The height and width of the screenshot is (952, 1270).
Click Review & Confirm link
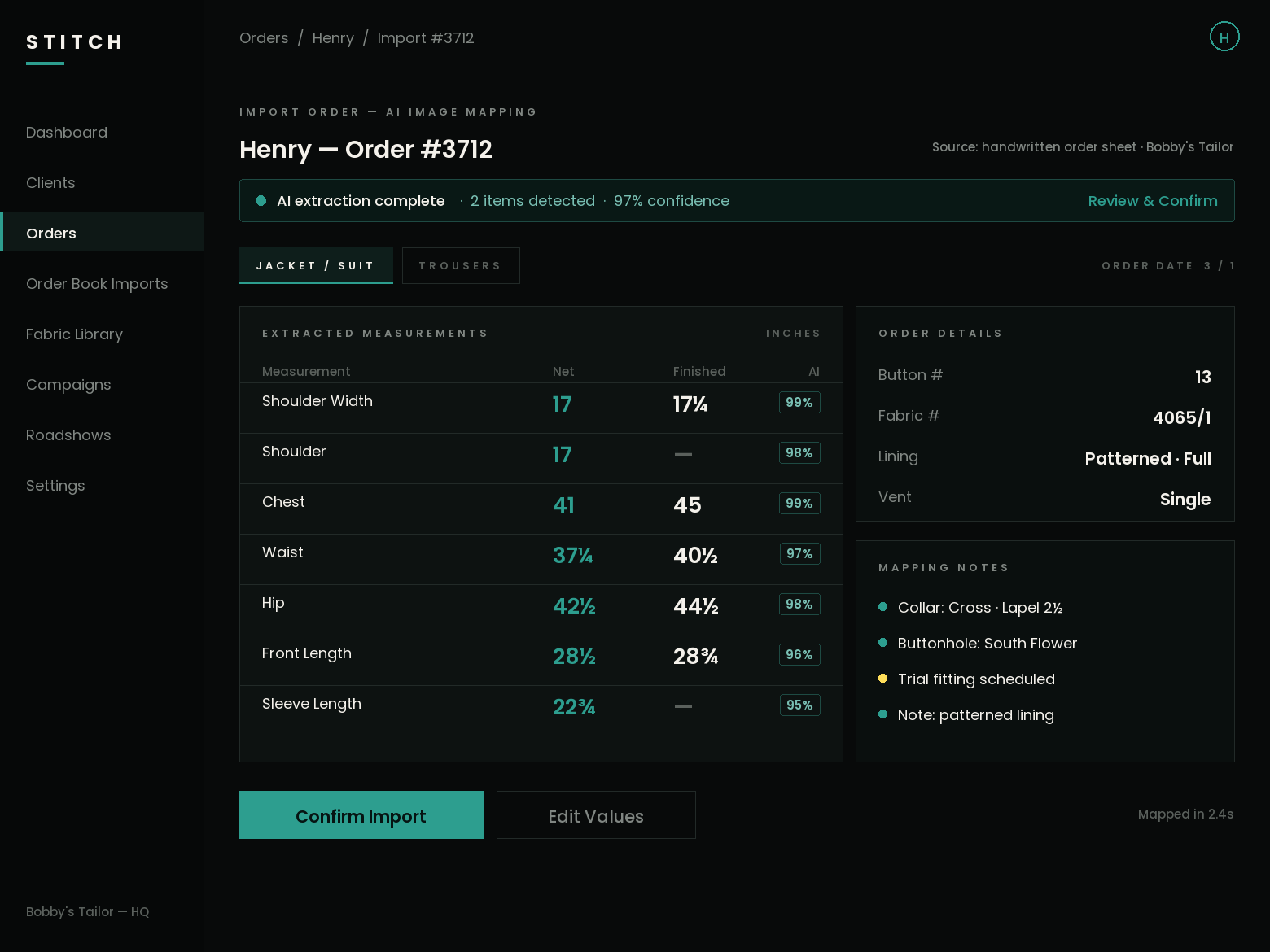click(x=1153, y=201)
